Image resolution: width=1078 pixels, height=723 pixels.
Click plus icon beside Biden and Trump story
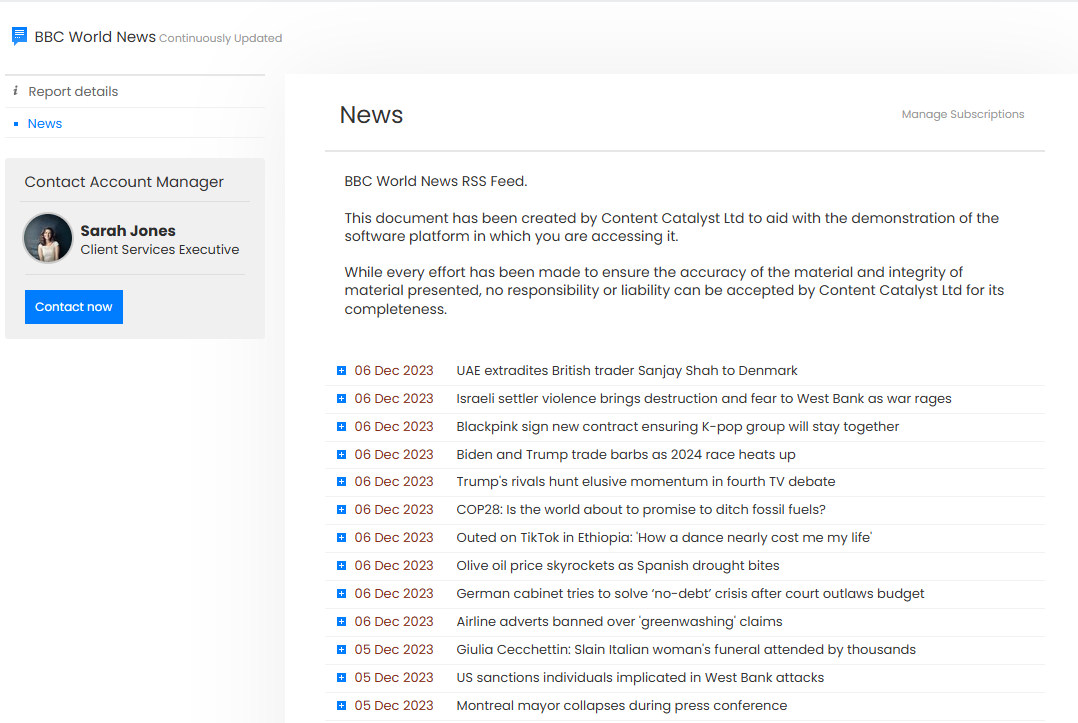click(341, 455)
